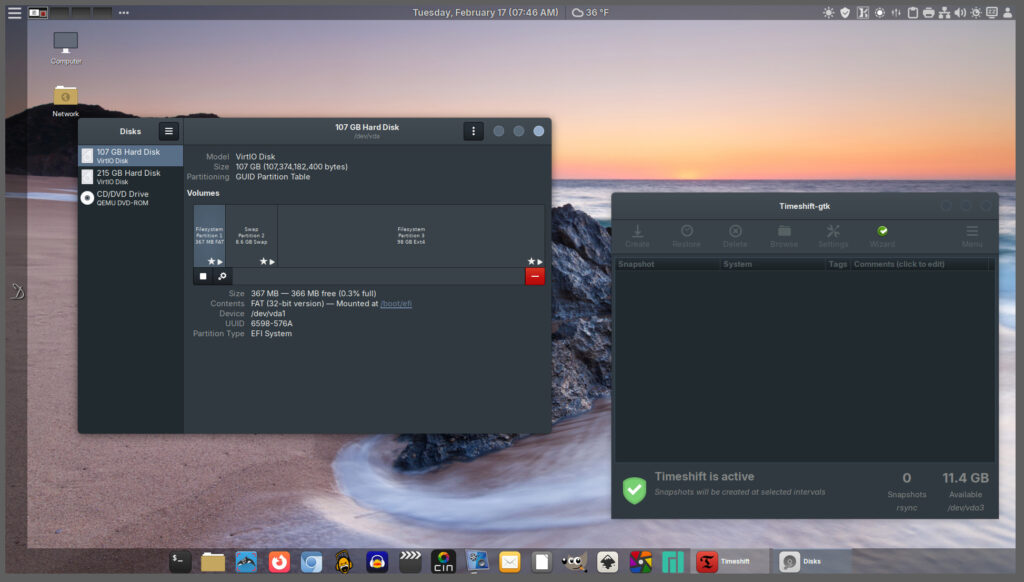The height and width of the screenshot is (582, 1024).
Task: Open additional partition options gears icon
Action: (x=222, y=276)
